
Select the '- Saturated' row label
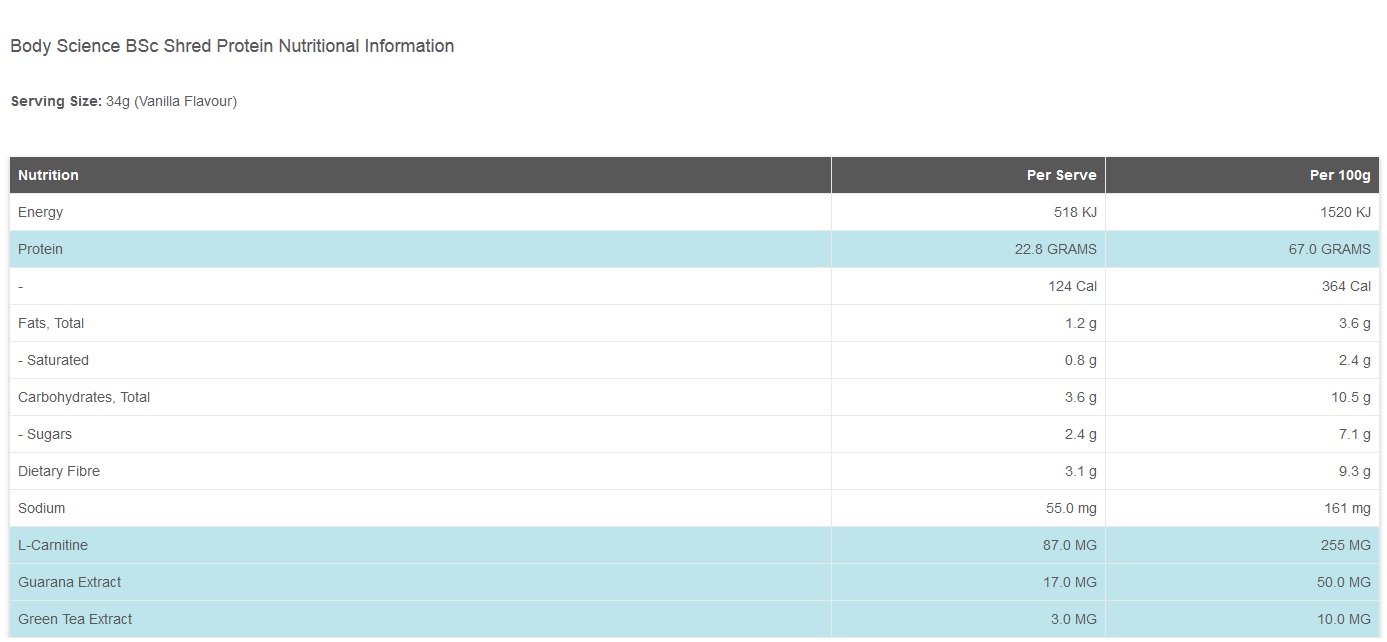(53, 360)
